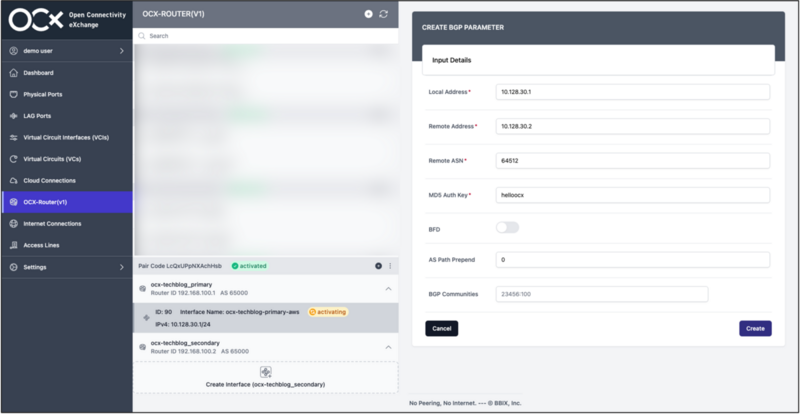Expand the Settings submenu chevron

pos(121,267)
